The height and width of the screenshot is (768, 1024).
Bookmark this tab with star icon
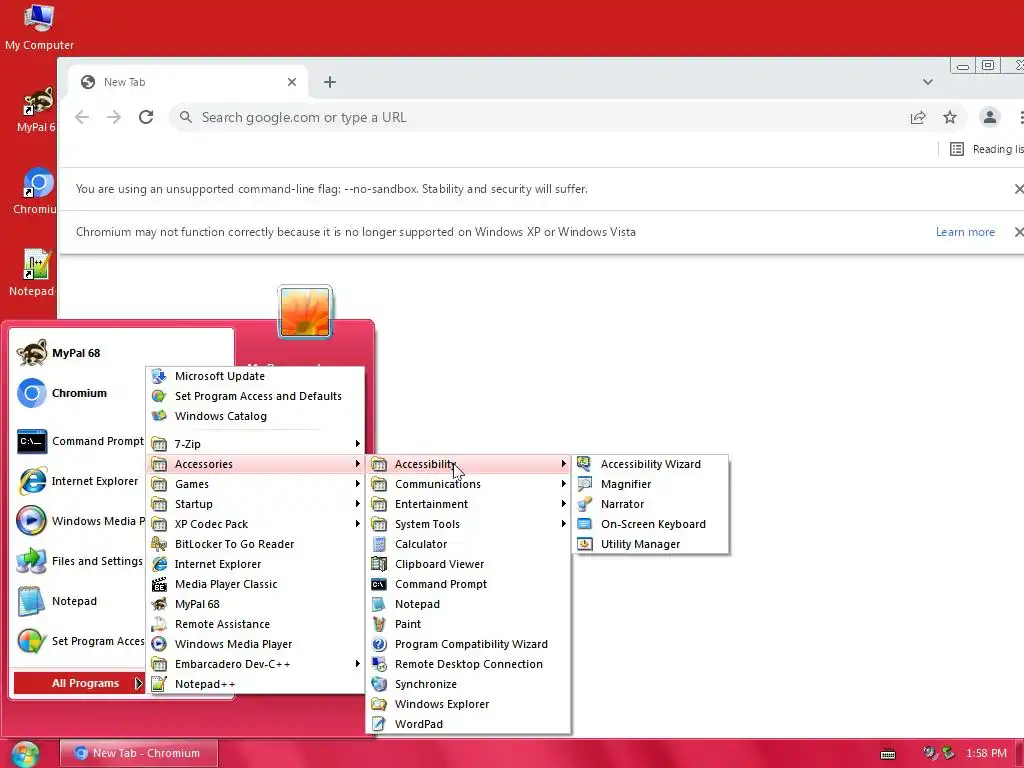pos(950,117)
